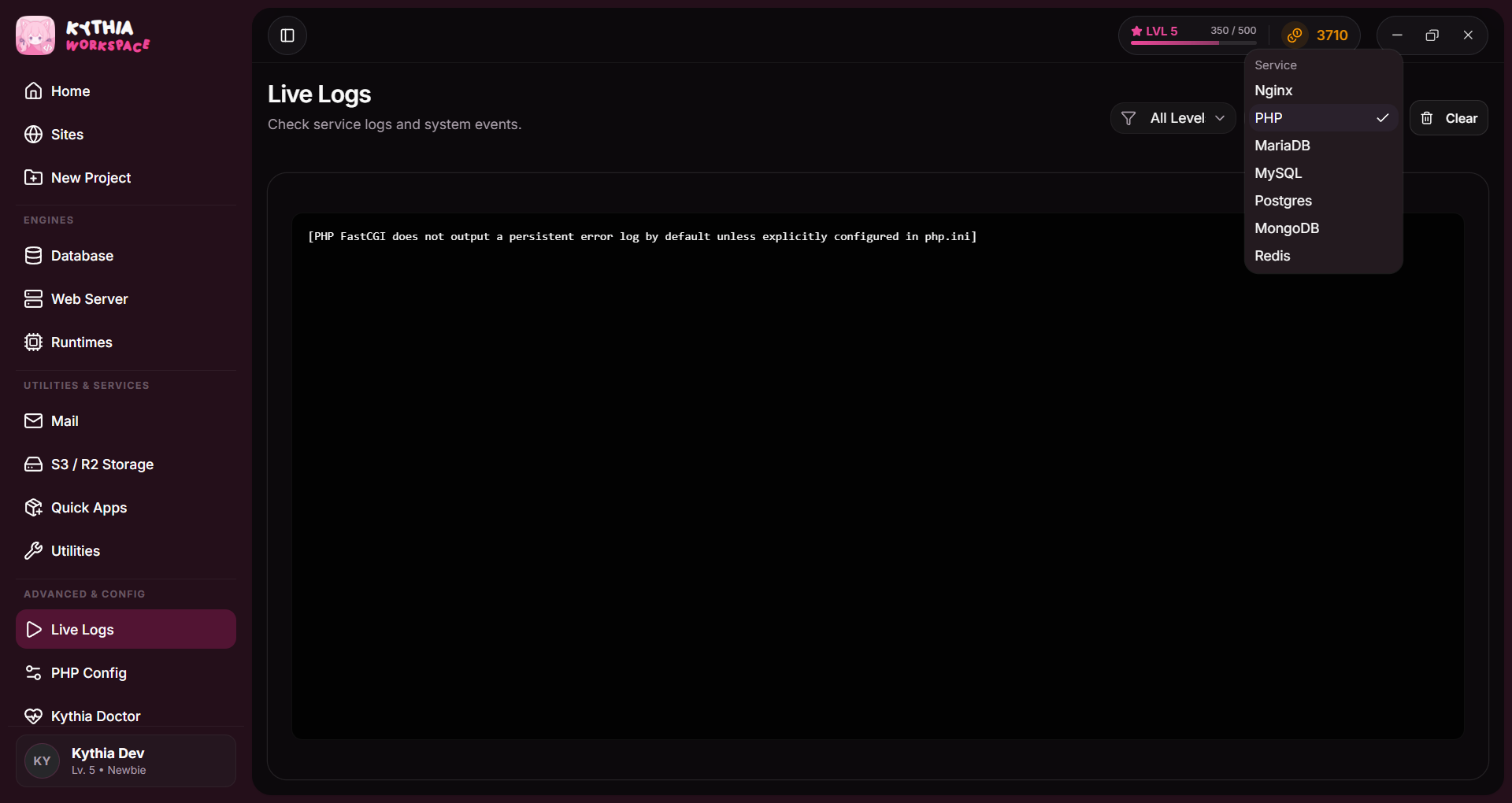
Task: Toggle the sidebar panel icon
Action: coord(287,35)
